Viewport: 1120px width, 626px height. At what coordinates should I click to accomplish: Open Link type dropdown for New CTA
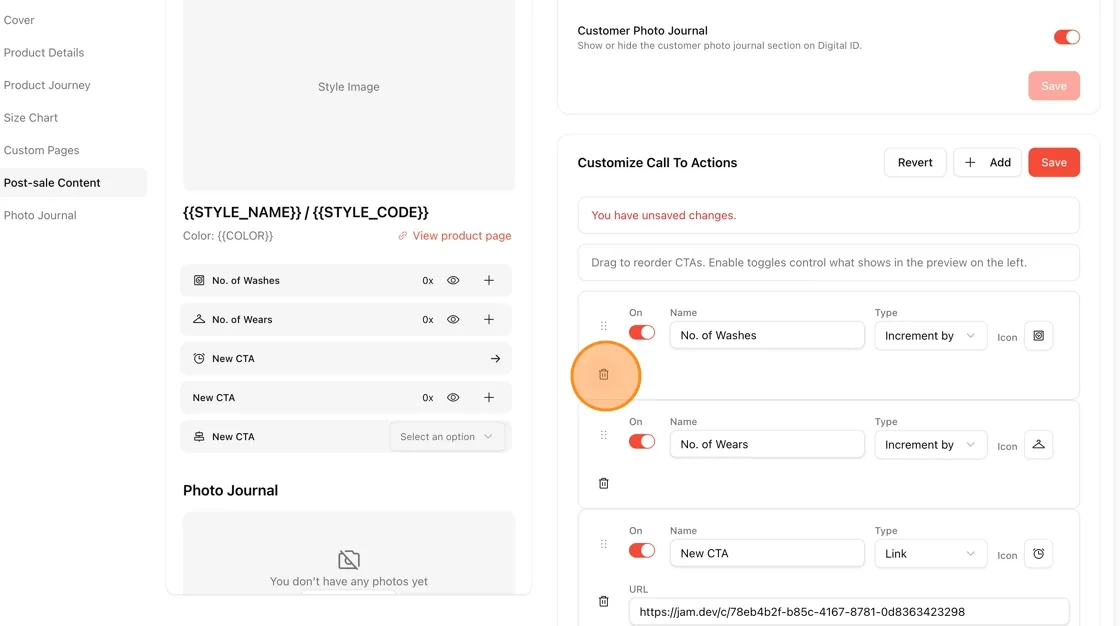pos(930,554)
